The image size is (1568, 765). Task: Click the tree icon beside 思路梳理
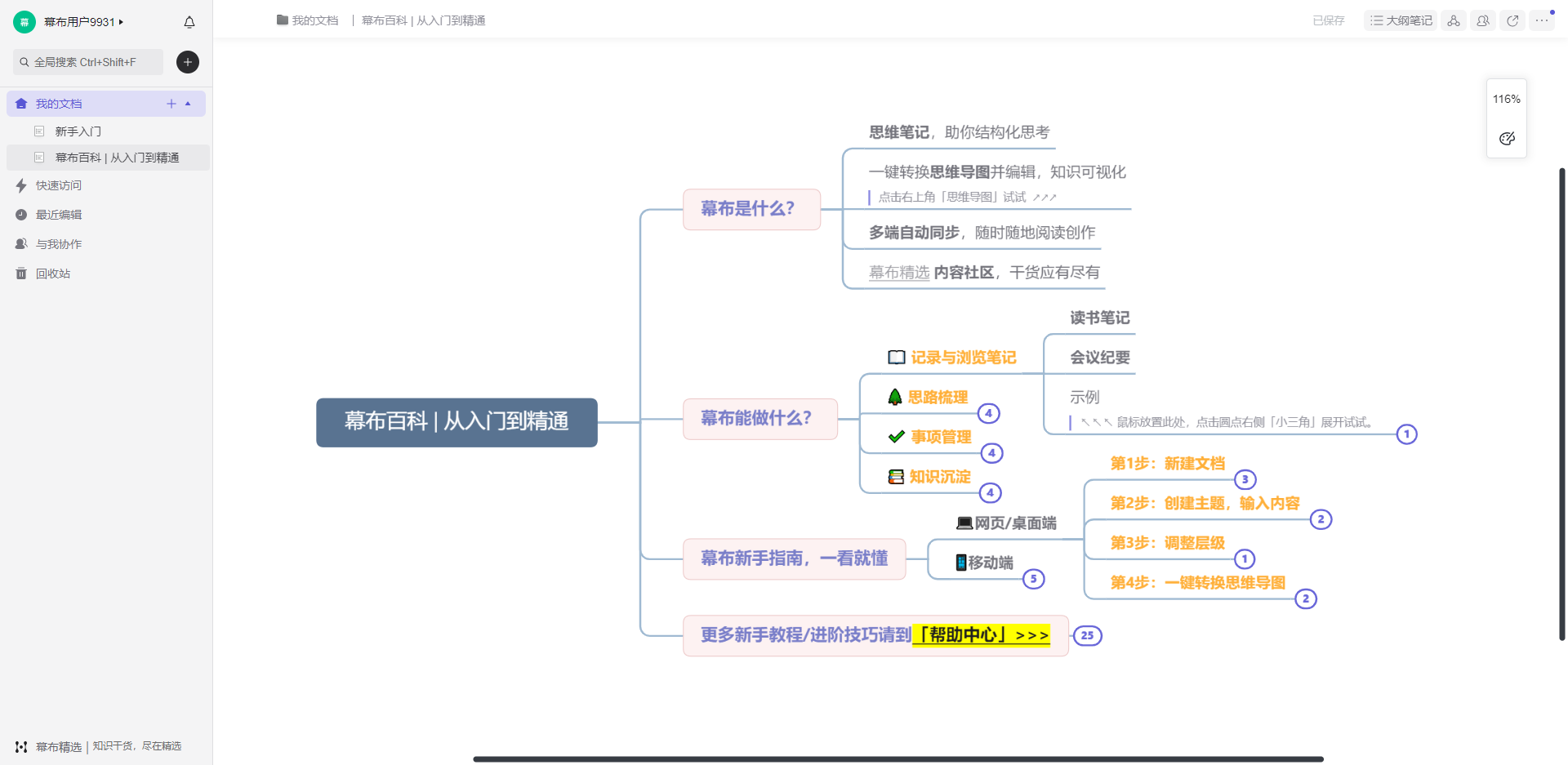(x=895, y=397)
